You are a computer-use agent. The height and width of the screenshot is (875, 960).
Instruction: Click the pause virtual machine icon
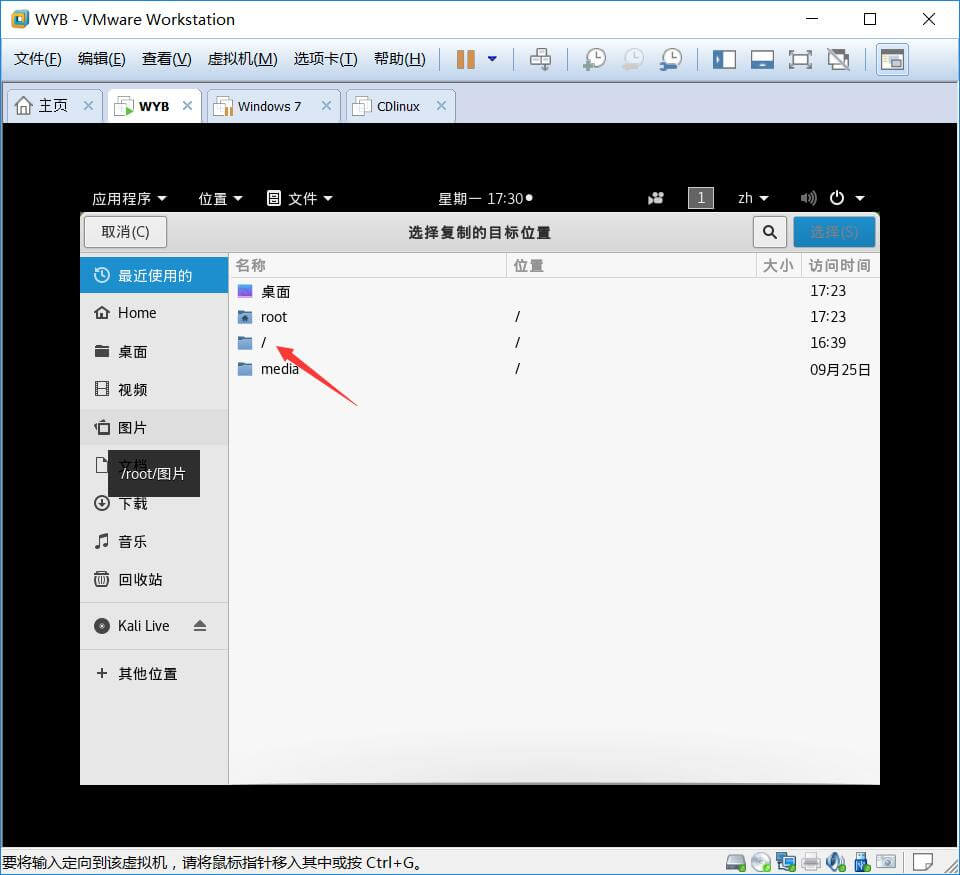click(x=465, y=59)
